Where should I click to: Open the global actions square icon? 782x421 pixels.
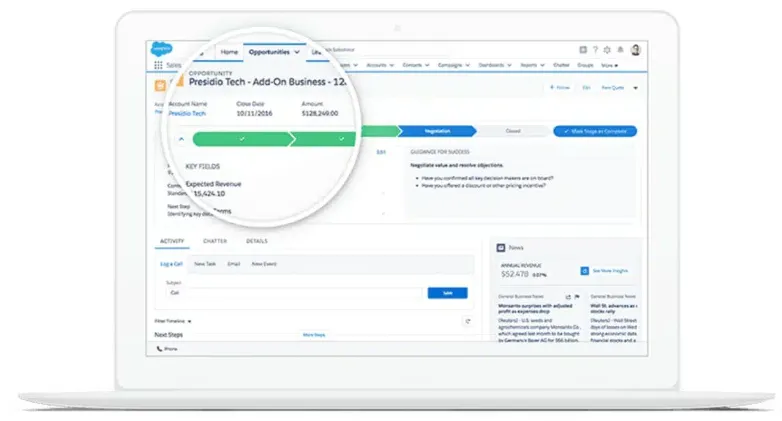583,50
